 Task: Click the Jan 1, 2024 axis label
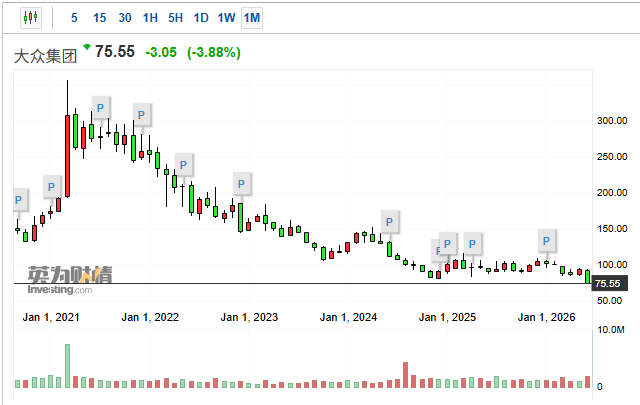point(348,317)
